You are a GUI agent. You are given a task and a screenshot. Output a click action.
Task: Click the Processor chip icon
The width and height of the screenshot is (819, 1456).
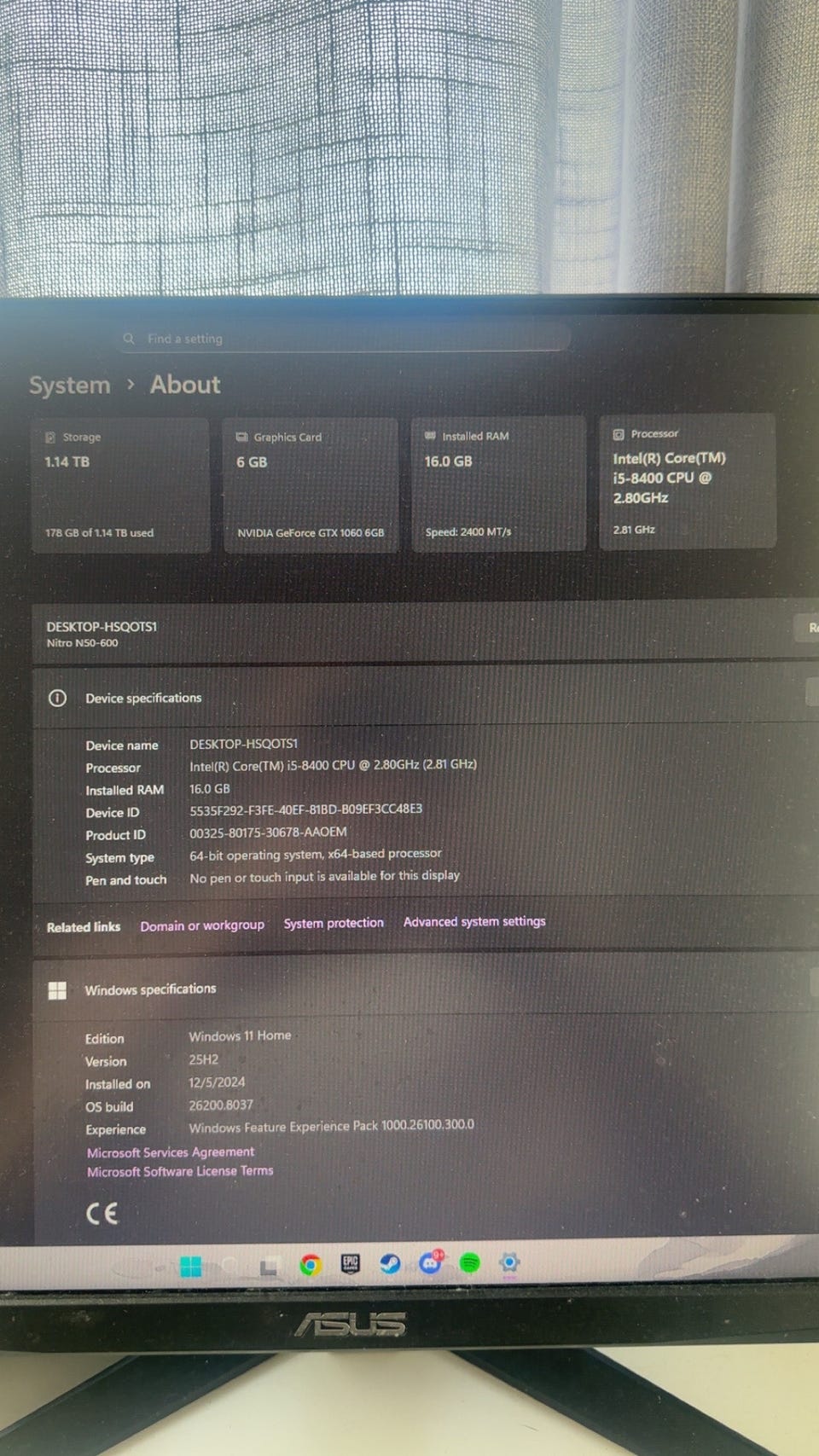pyautogui.click(x=619, y=434)
